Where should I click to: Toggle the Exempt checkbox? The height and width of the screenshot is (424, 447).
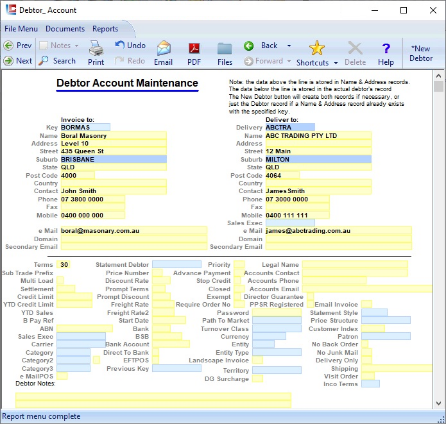point(237,296)
